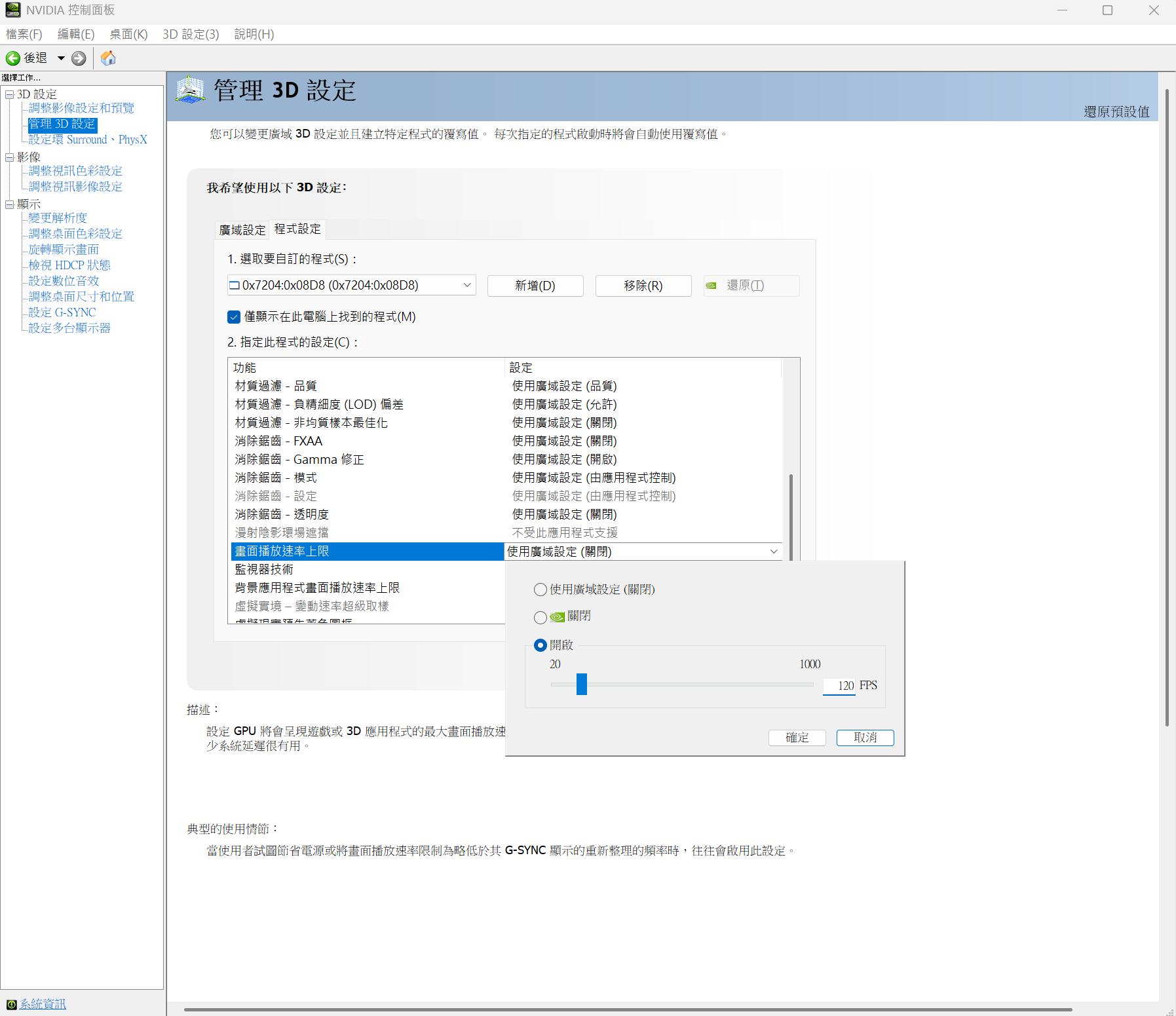Click the 120 FPS value input field
1176x1016 pixels.
pos(839,686)
